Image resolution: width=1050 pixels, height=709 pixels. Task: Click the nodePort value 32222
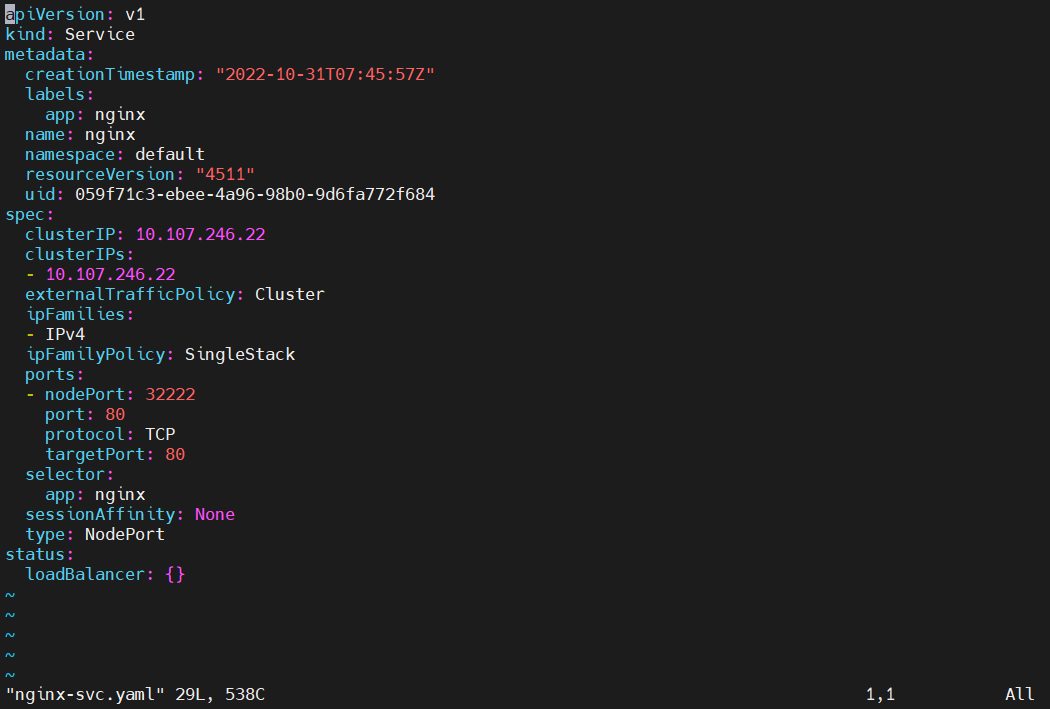coord(170,394)
